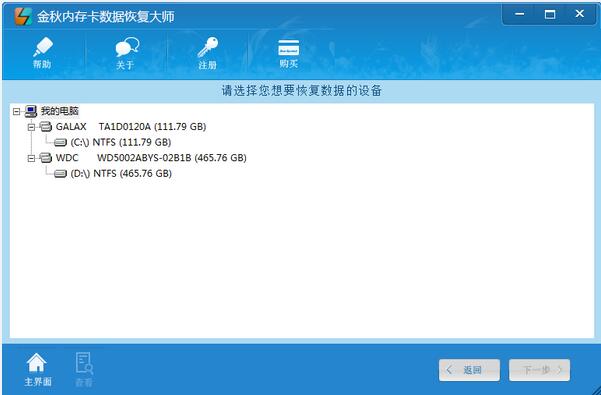The width and height of the screenshot is (601, 395).
Task: Select GALAX TA1D0120A (111.79 GB) device
Action: coord(131,126)
